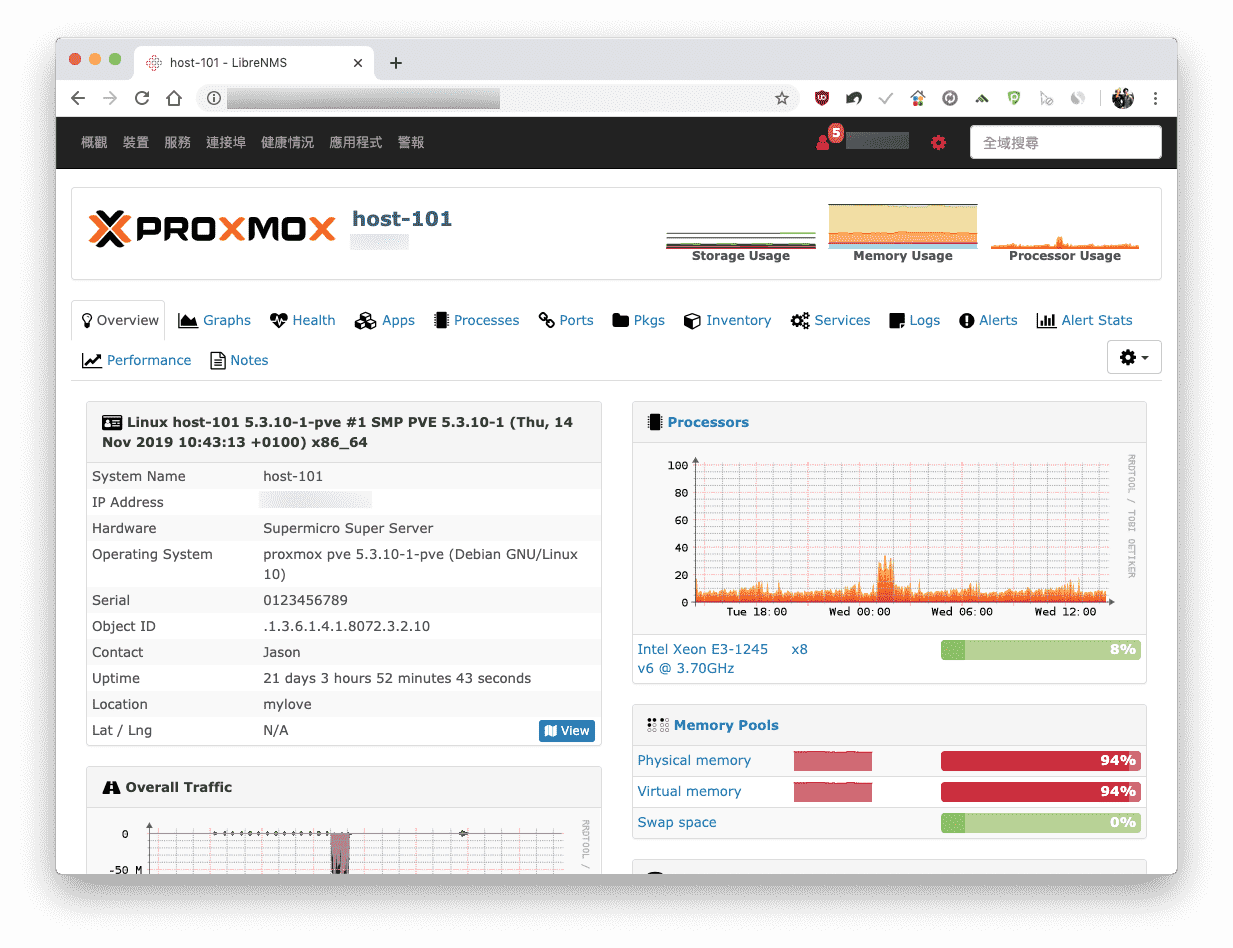The width and height of the screenshot is (1233, 948).
Task: Click the View map button
Action: 567,731
